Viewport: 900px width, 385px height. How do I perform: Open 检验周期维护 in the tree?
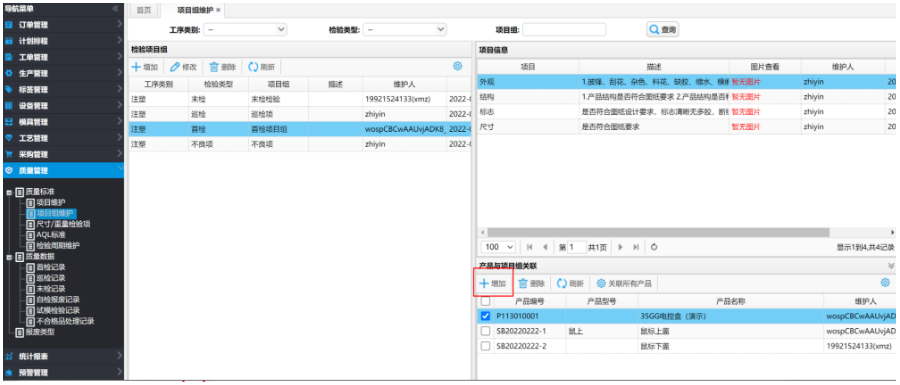[58, 246]
